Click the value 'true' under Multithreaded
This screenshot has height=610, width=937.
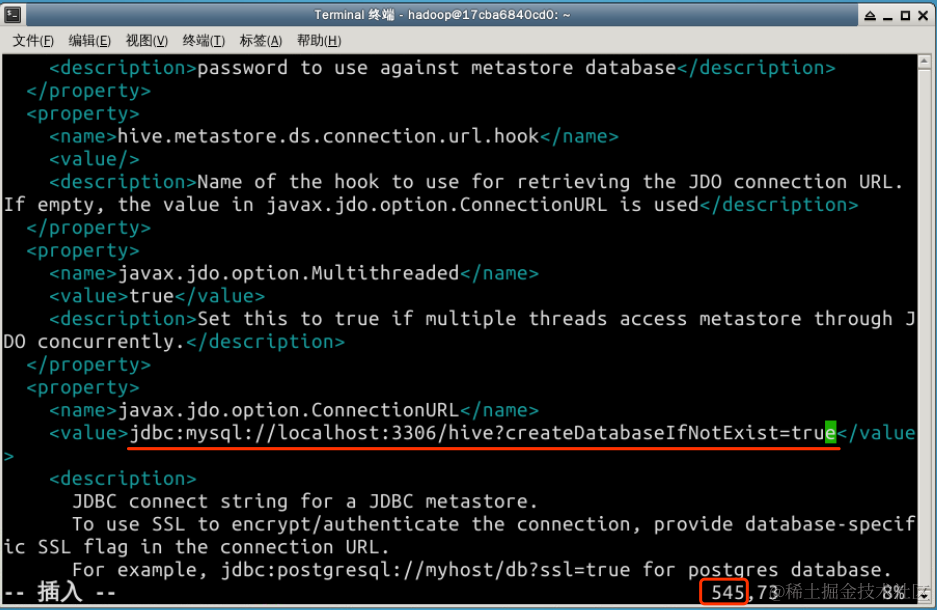[x=151, y=296]
